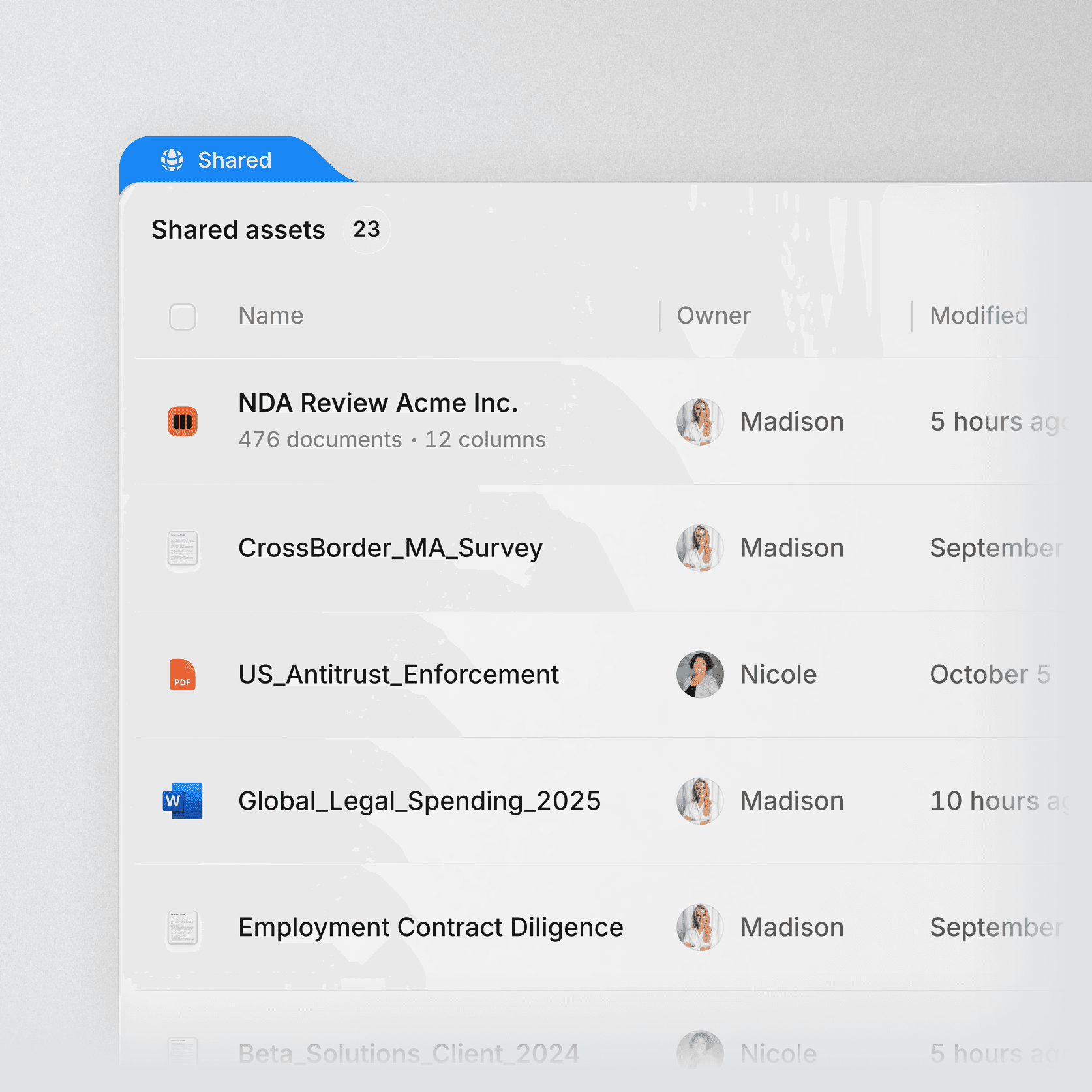Click Nicole's avatar in US_Antitrust_Enforcement row
Image resolution: width=1092 pixels, height=1092 pixels.
click(x=700, y=675)
